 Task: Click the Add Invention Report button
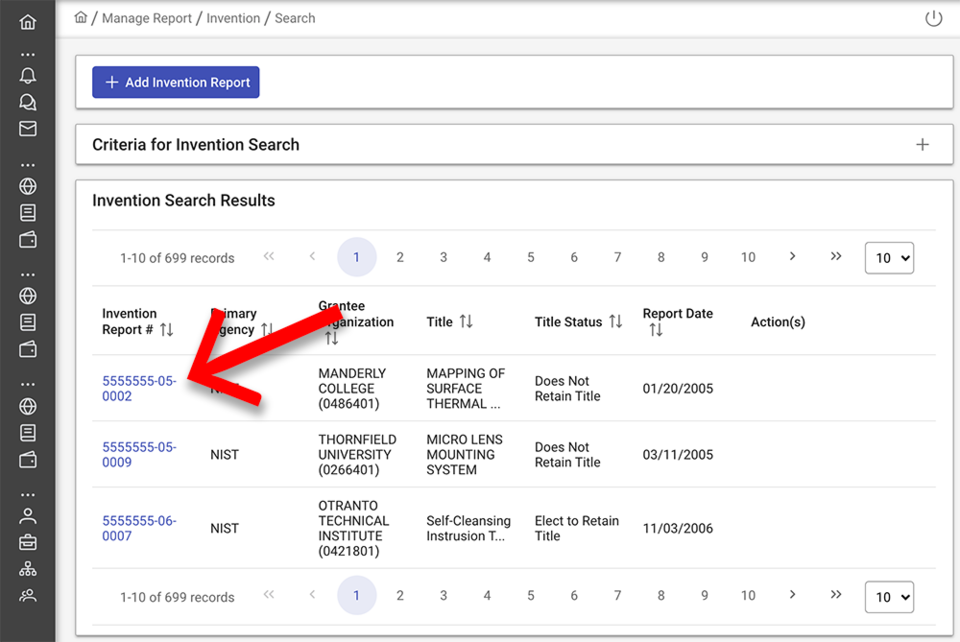coord(175,82)
